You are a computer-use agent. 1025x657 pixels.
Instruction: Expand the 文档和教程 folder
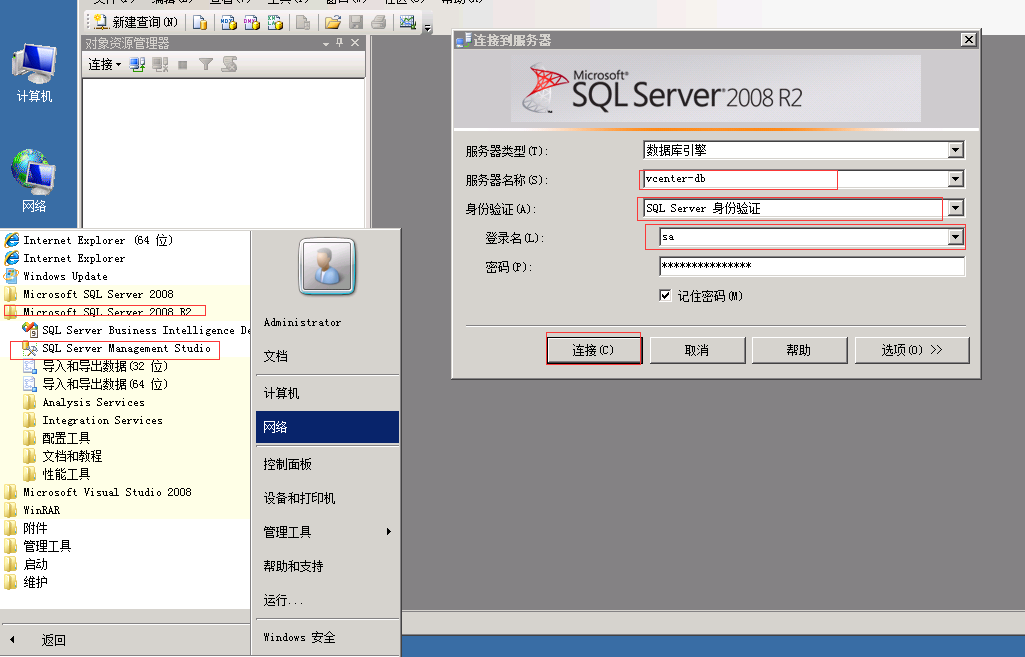point(63,456)
